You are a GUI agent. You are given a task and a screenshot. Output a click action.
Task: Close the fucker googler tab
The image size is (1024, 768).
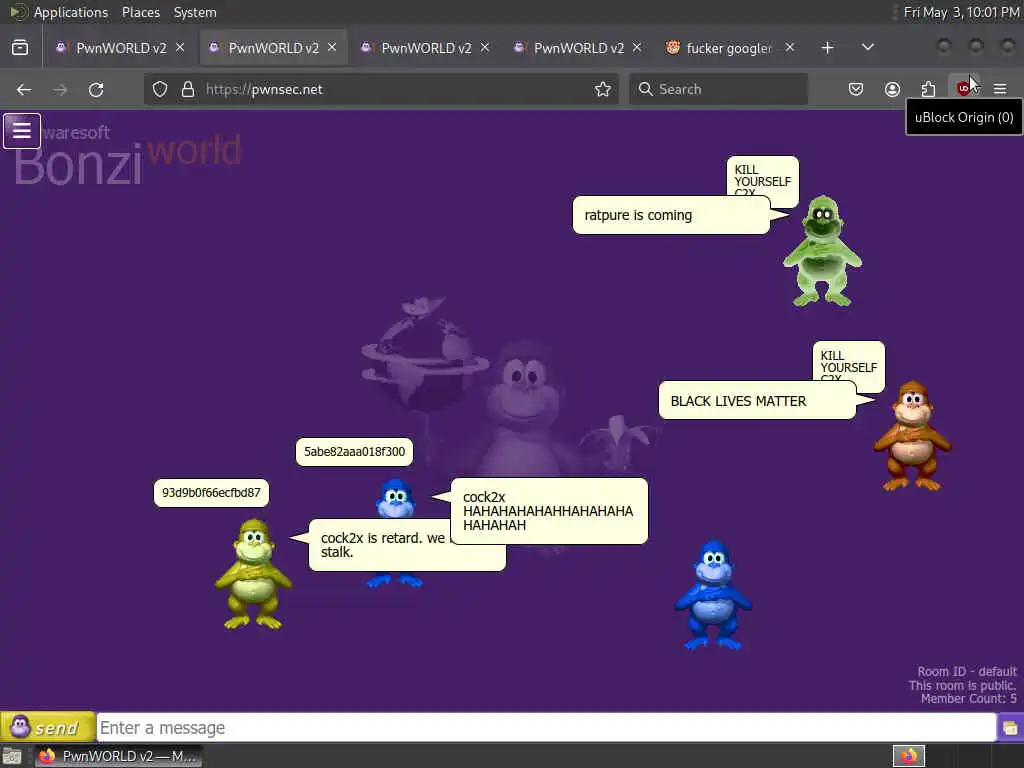[x=790, y=48]
